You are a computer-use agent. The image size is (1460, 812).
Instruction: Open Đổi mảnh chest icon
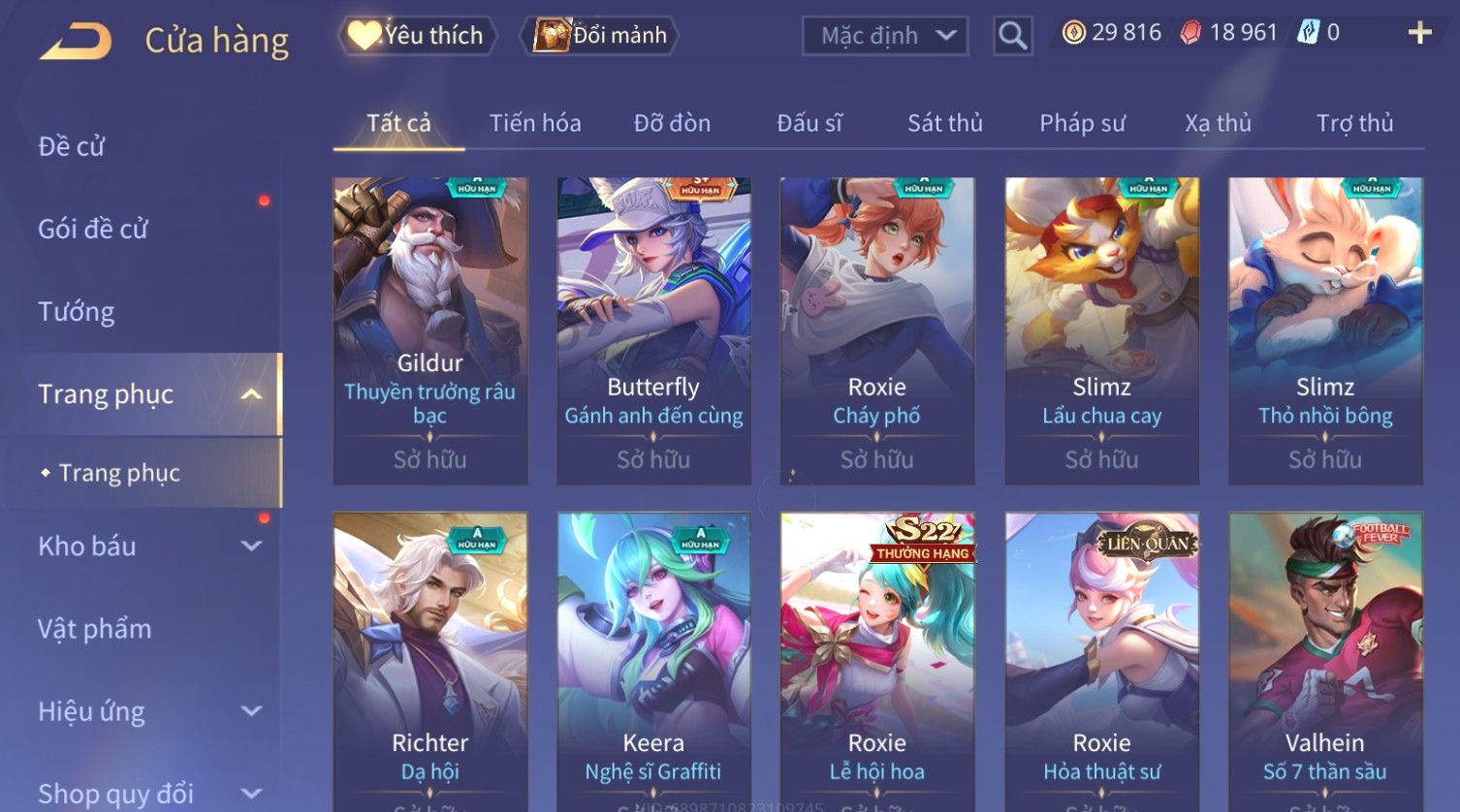click(x=552, y=35)
